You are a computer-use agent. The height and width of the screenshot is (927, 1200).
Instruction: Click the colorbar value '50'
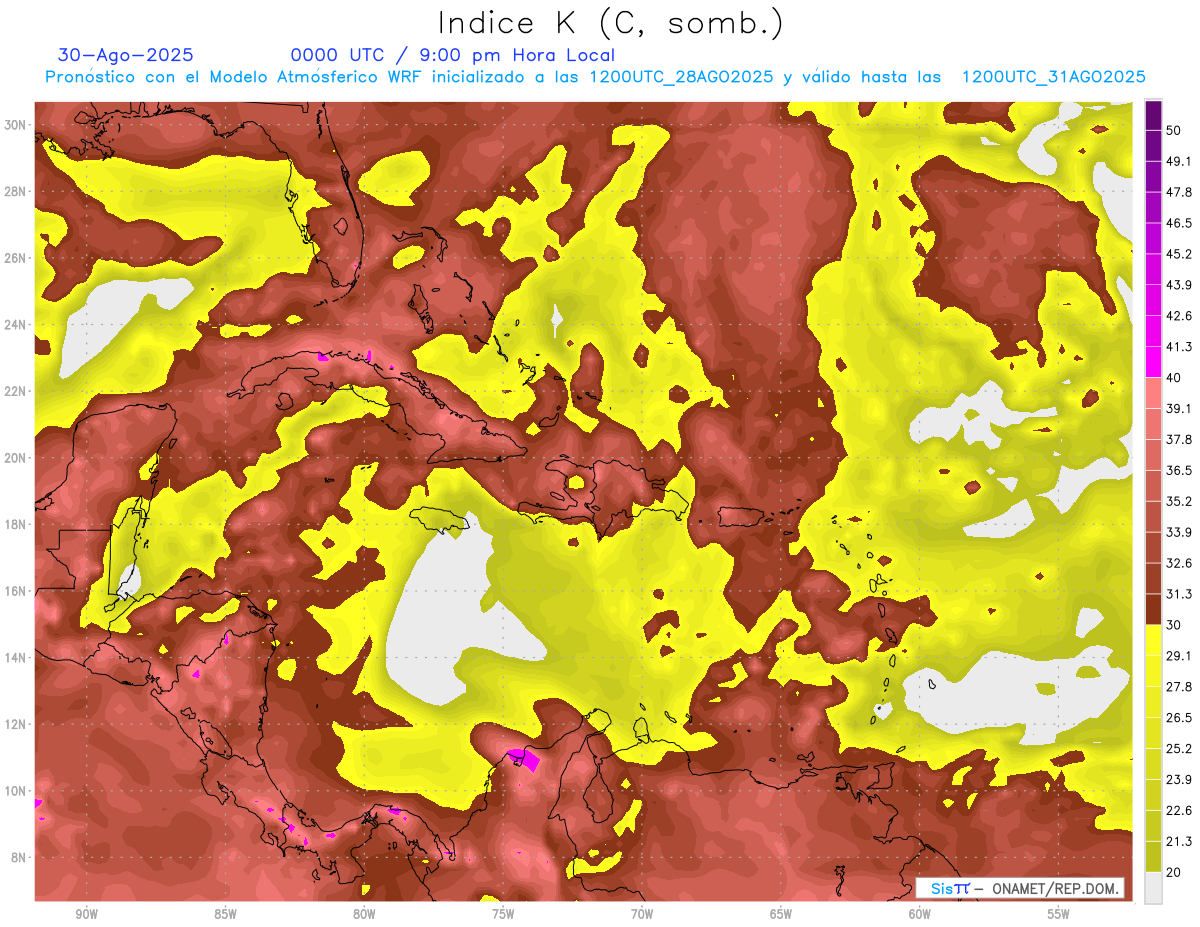pos(1175,131)
